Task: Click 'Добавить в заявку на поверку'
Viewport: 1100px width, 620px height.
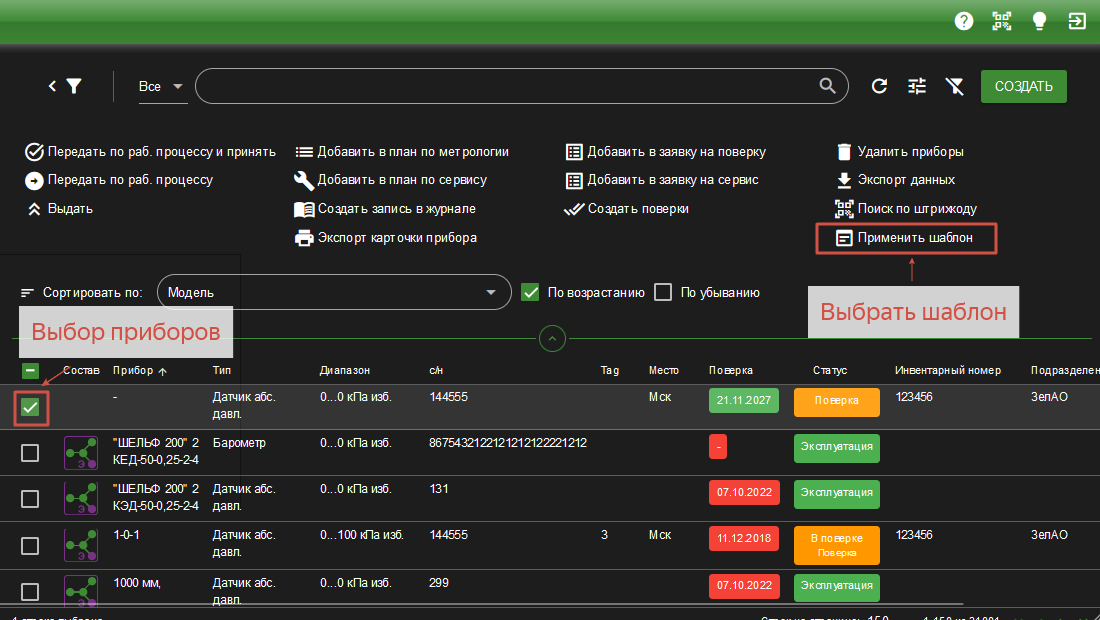Action: (666, 151)
